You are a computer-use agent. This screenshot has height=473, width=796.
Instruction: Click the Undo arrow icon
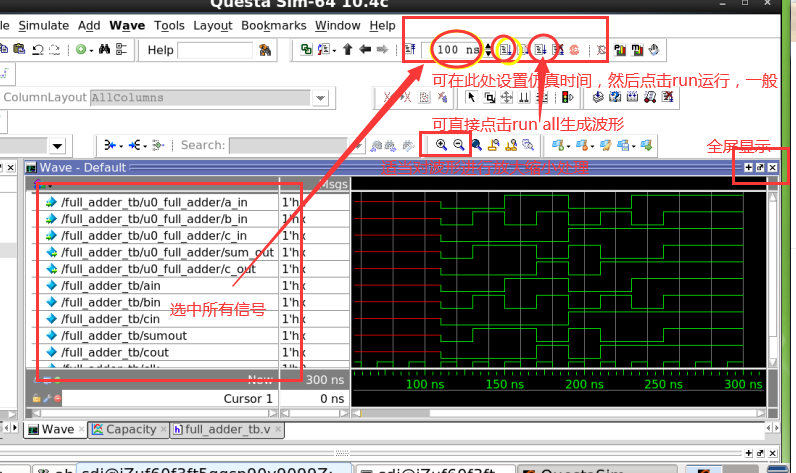coord(38,49)
